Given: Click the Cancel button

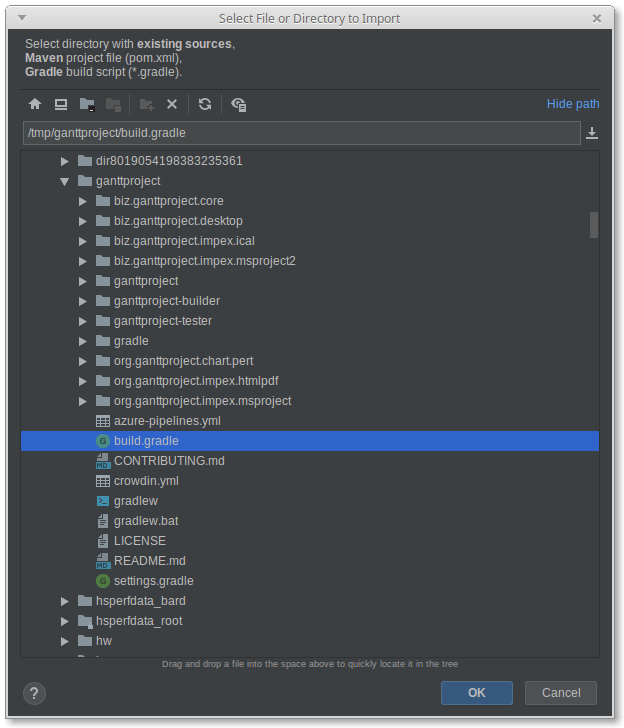Looking at the screenshot, I should (561, 693).
